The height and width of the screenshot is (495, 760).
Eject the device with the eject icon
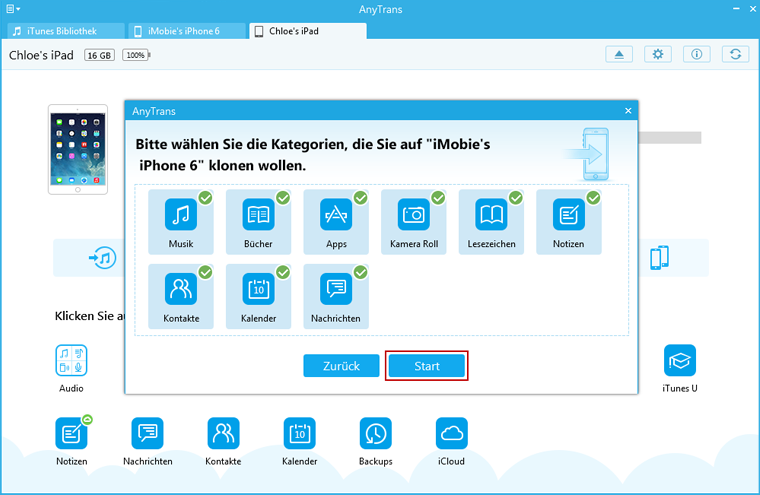(619, 54)
